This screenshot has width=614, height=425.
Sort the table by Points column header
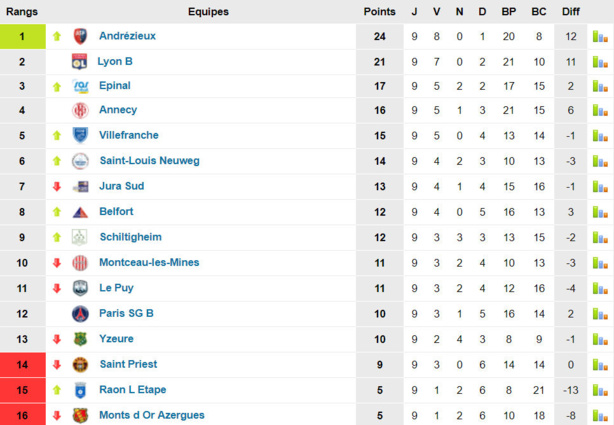tap(379, 12)
